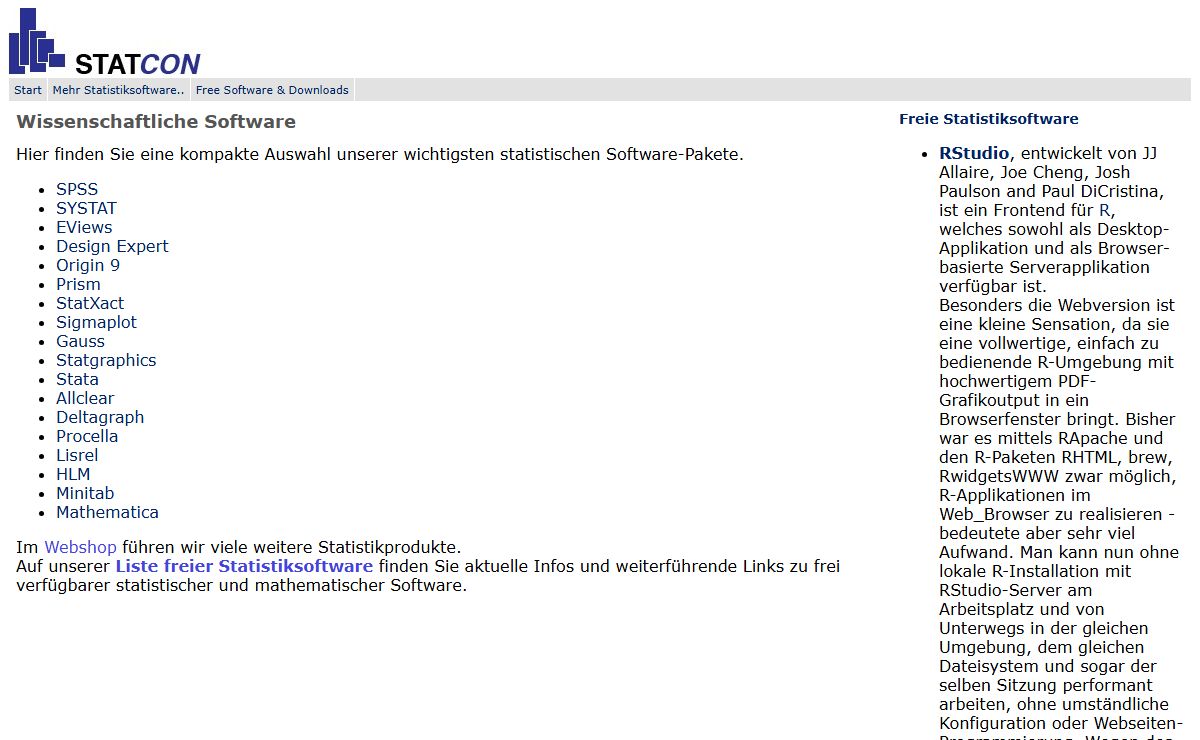Image resolution: width=1200 pixels, height=740 pixels.
Task: Select the Gauss link
Action: 80,341
